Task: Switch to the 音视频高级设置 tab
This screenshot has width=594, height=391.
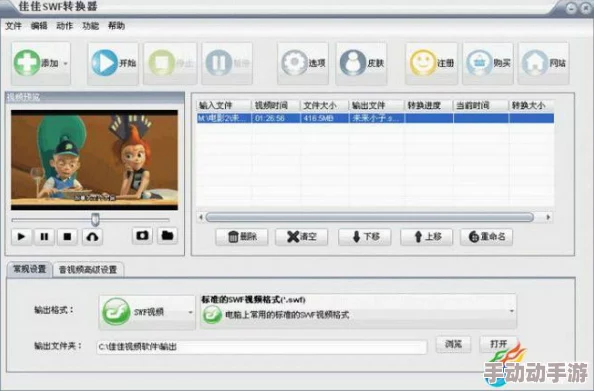Action: pyautogui.click(x=88, y=270)
